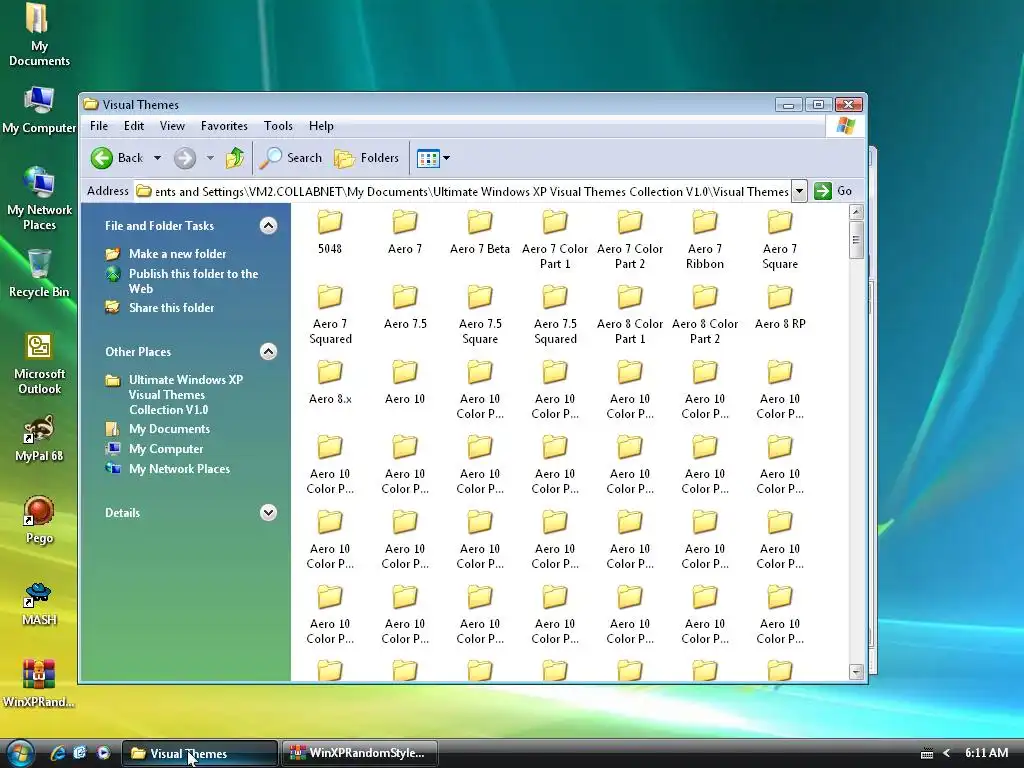Go to My Network Places in Other Places
This screenshot has height=768, width=1024.
click(179, 469)
